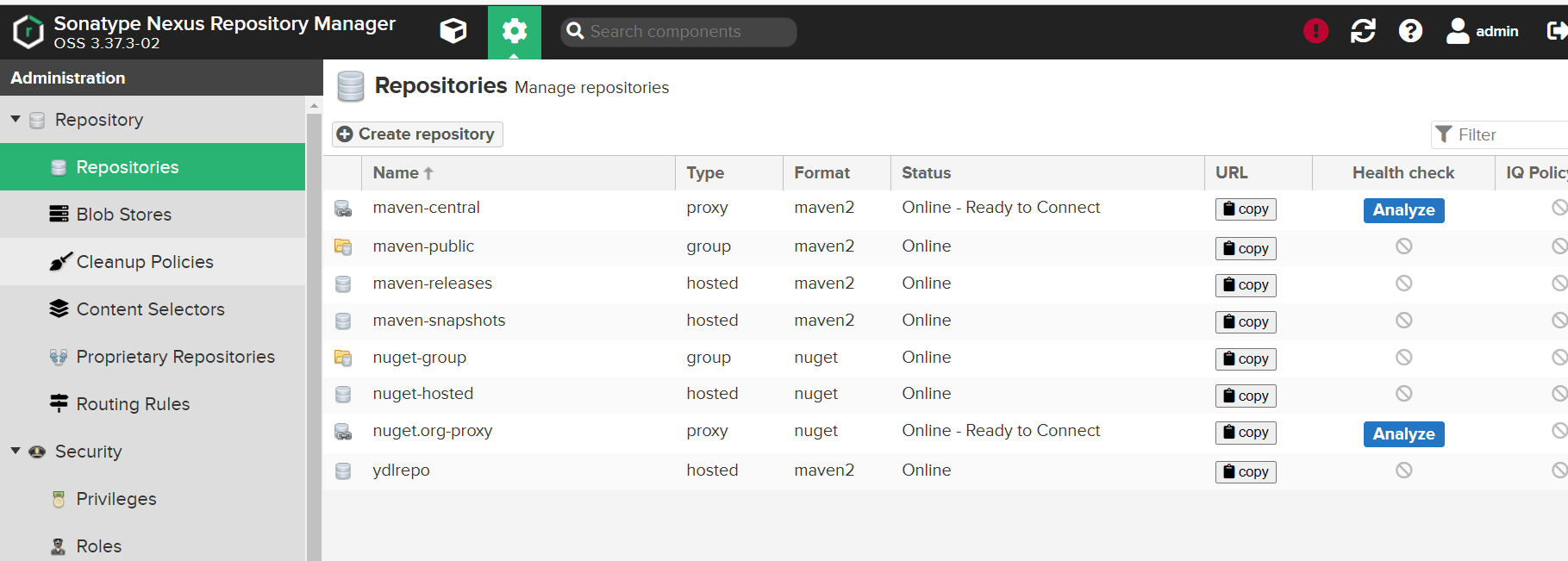1568x561 pixels.
Task: Open the Browse cube icon in header
Action: [x=453, y=31]
